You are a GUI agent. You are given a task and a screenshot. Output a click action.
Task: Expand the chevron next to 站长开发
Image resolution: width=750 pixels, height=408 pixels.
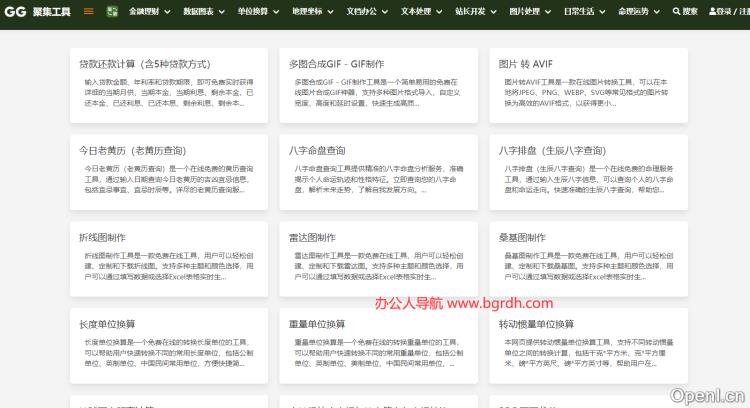pyautogui.click(x=494, y=11)
